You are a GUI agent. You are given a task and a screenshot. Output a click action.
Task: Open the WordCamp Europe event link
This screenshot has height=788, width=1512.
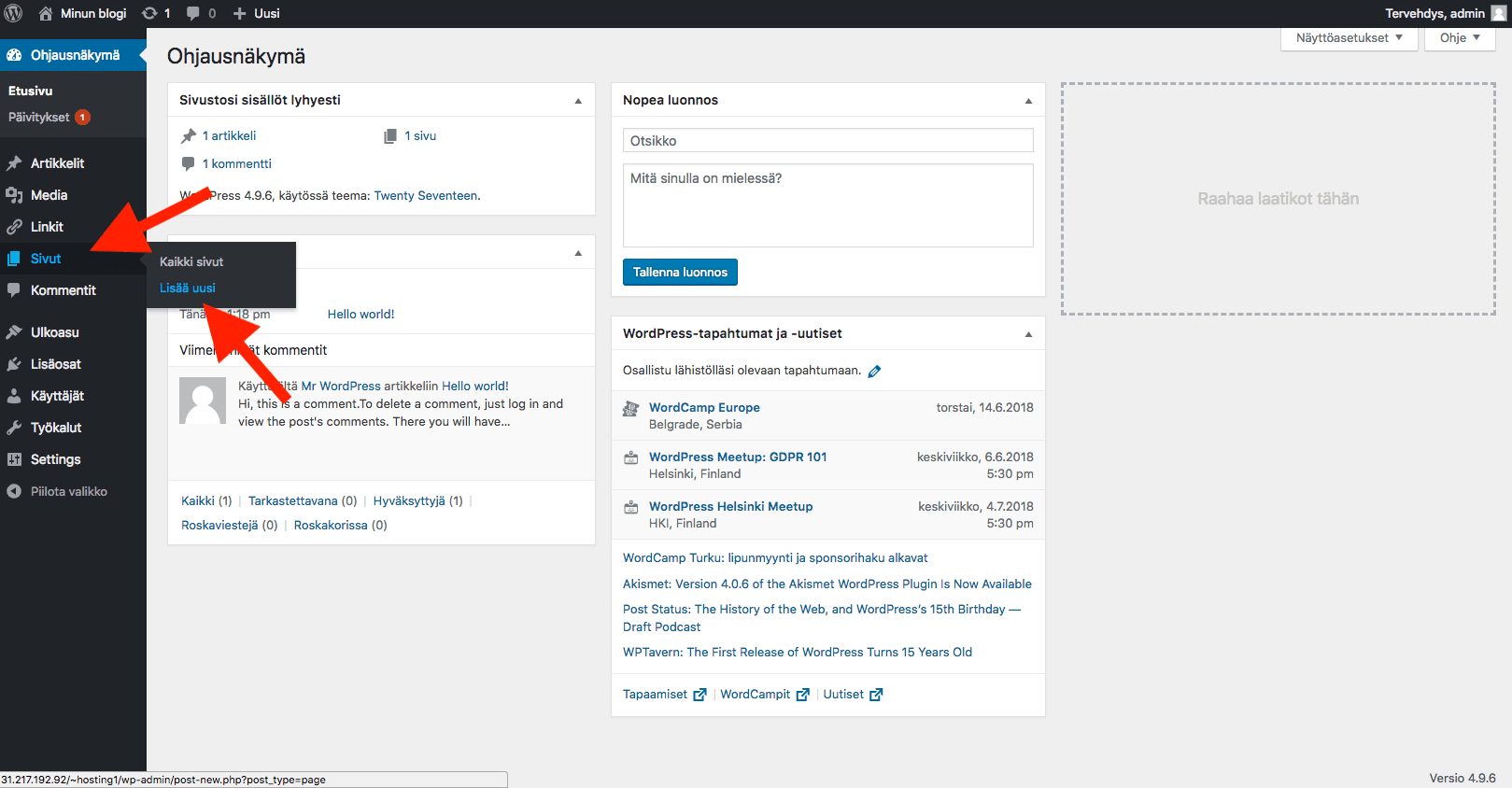(704, 408)
